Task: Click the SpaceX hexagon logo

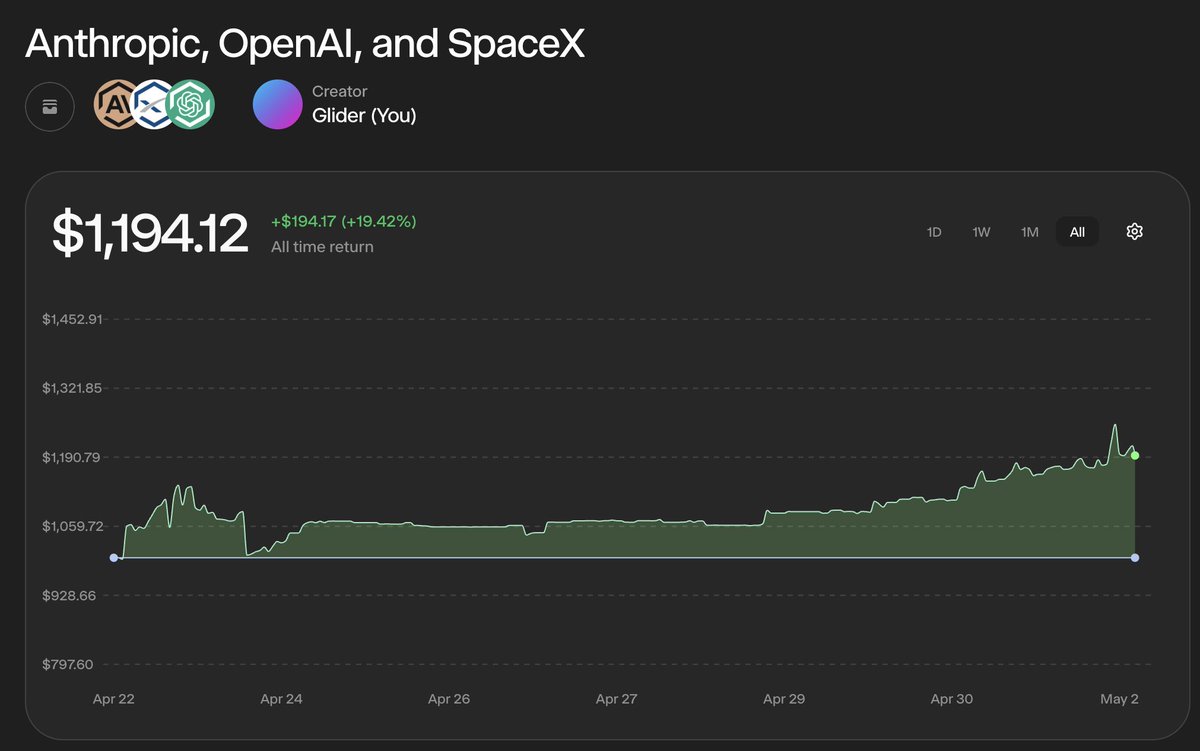Action: (x=153, y=105)
